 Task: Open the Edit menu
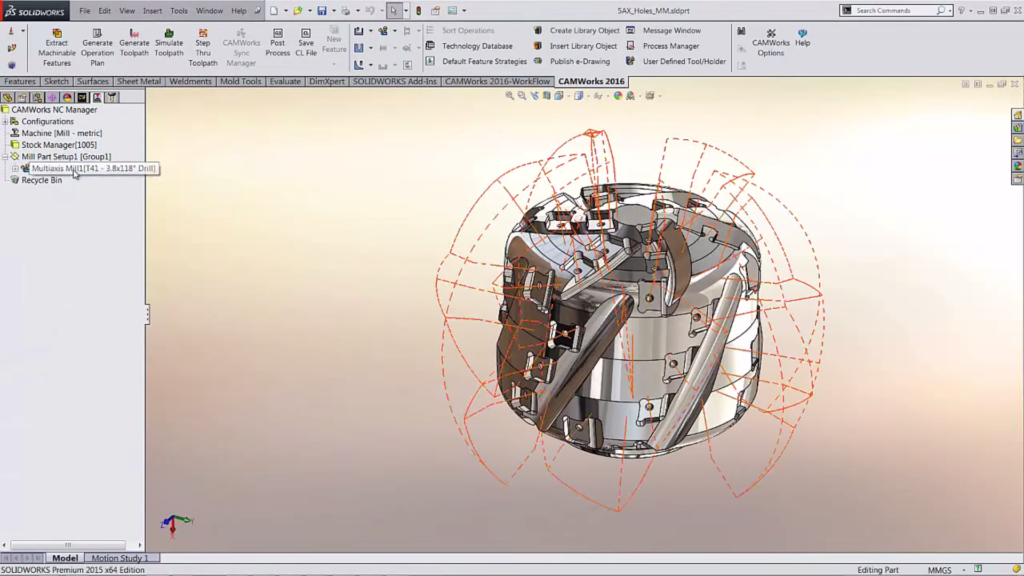[x=104, y=10]
